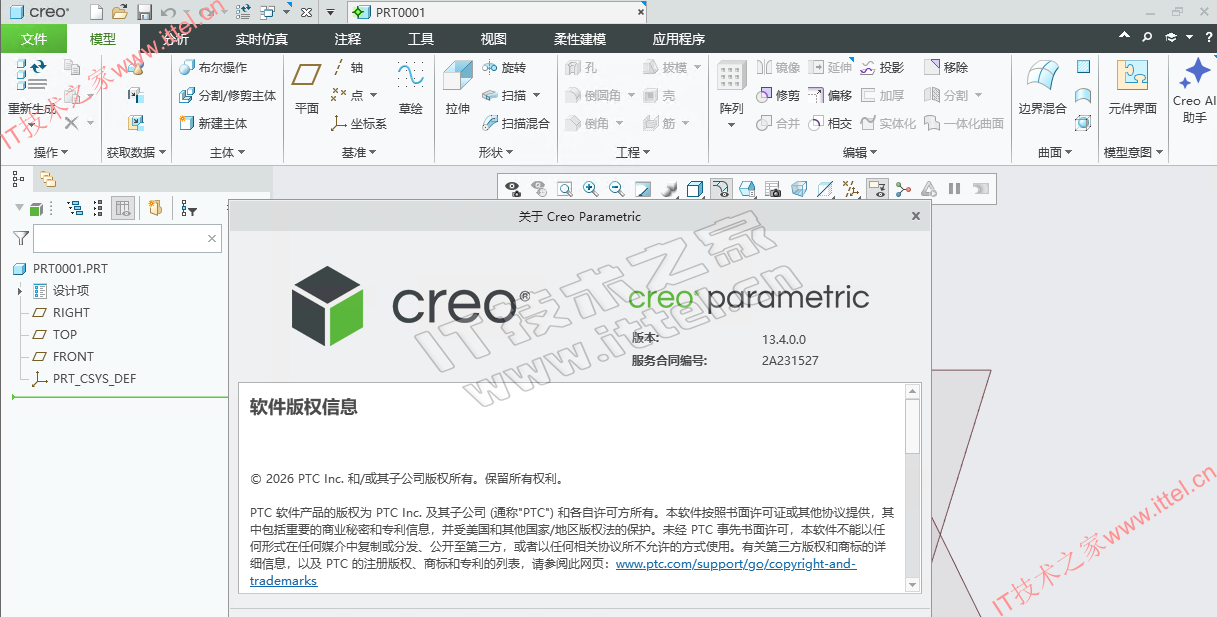Image resolution: width=1217 pixels, height=617 pixels.
Task: Click the search icon in the title bar
Action: click(x=1147, y=38)
